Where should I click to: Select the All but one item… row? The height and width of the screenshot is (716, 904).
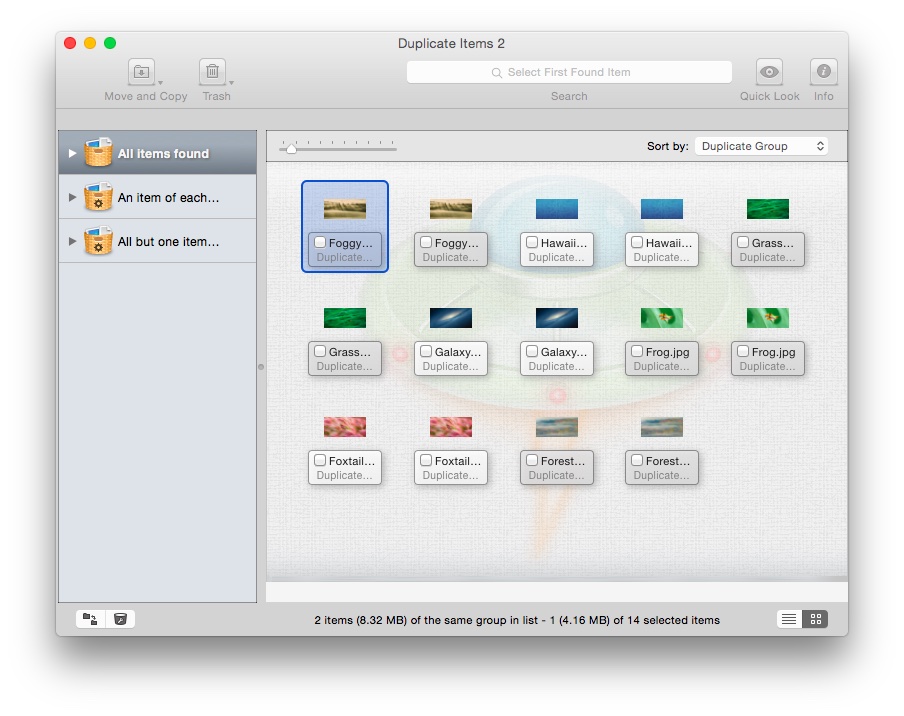(157, 242)
